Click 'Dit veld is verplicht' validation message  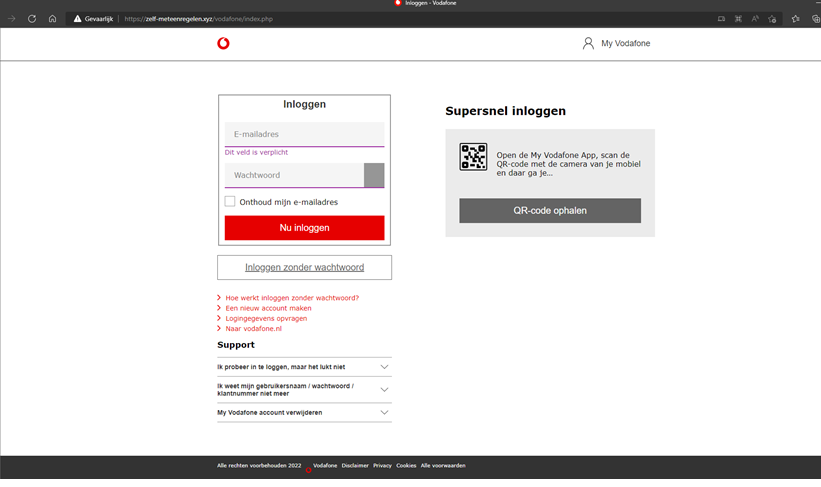[256, 152]
